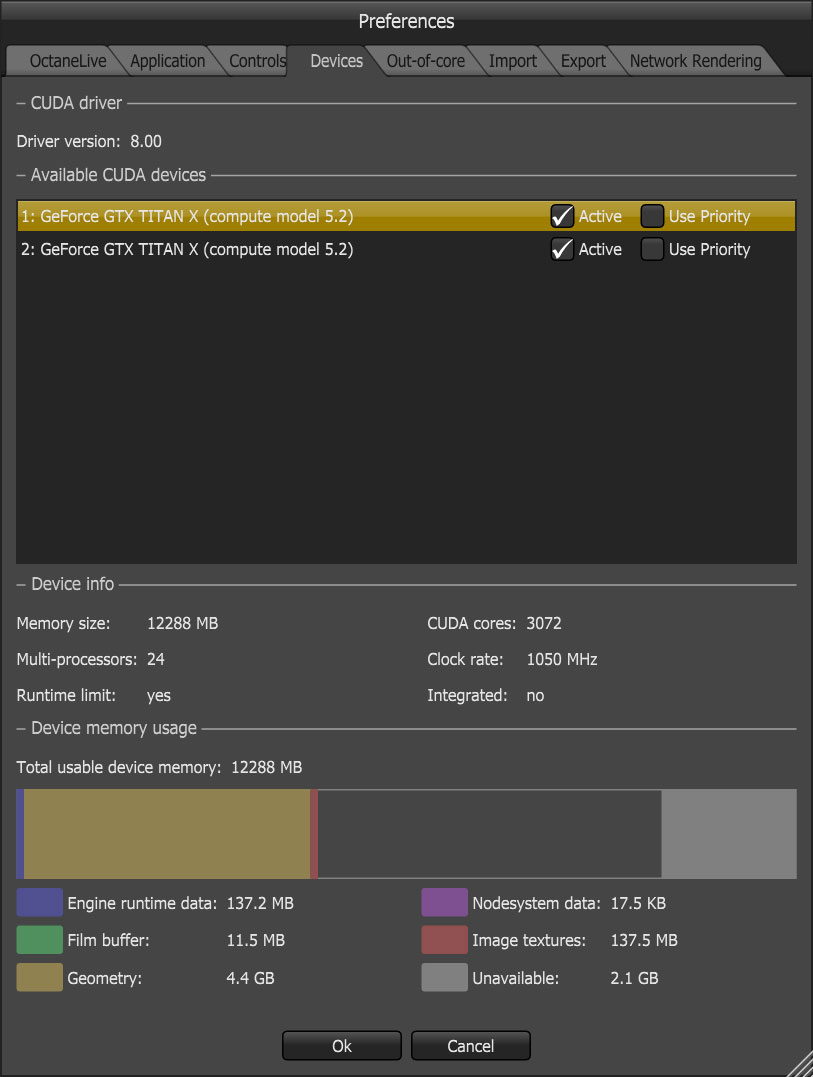Click the red Image textures swatch
813x1077 pixels.
(444, 940)
